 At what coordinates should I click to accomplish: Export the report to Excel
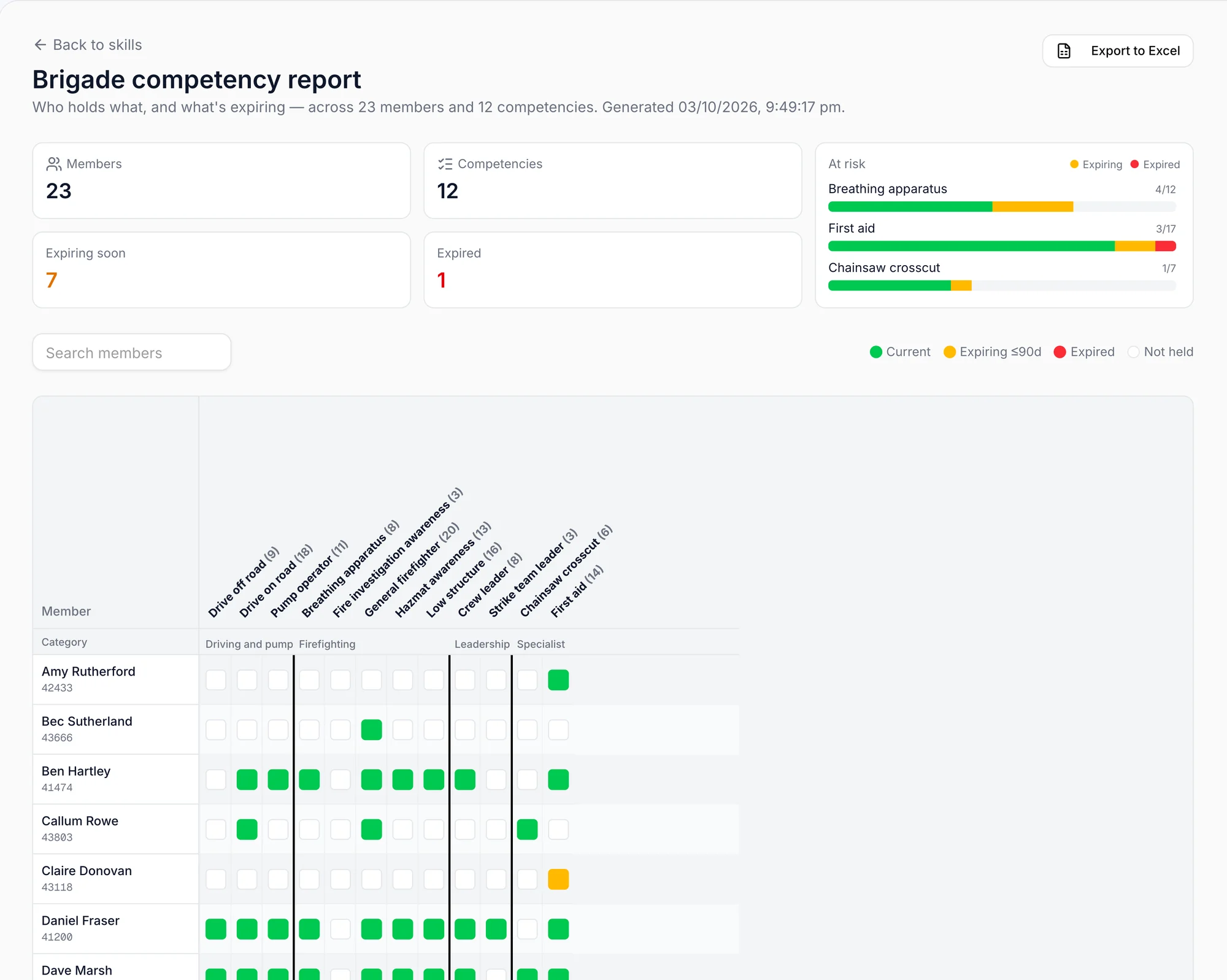(x=1118, y=51)
